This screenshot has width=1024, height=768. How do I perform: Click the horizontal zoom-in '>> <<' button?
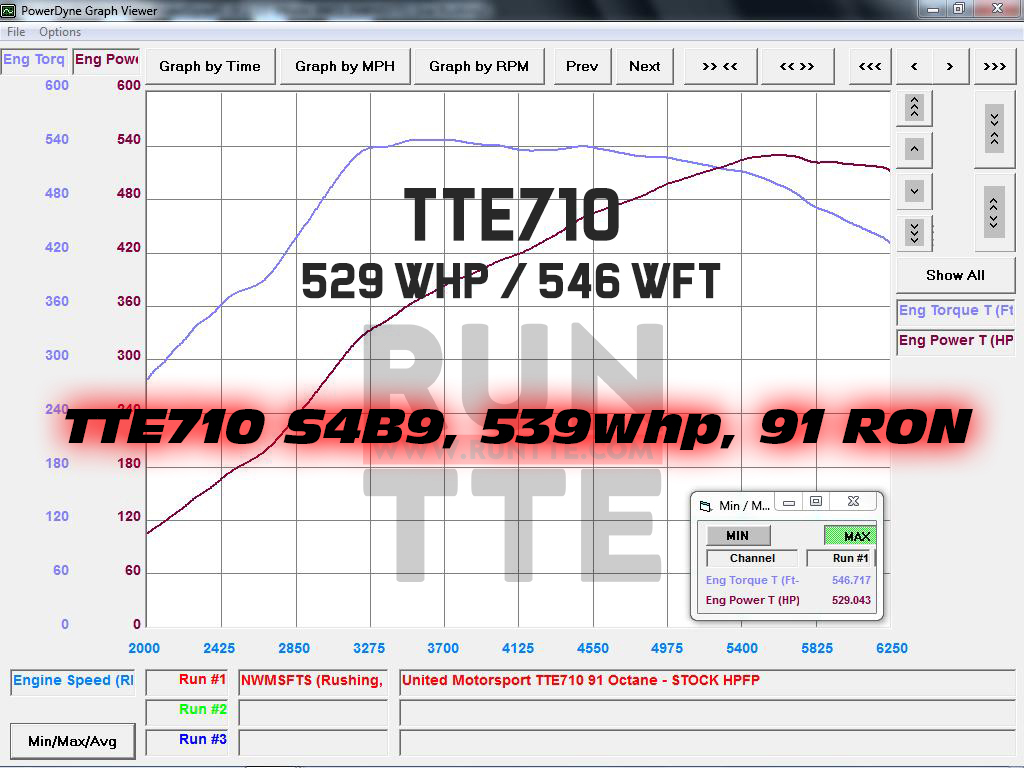click(719, 67)
